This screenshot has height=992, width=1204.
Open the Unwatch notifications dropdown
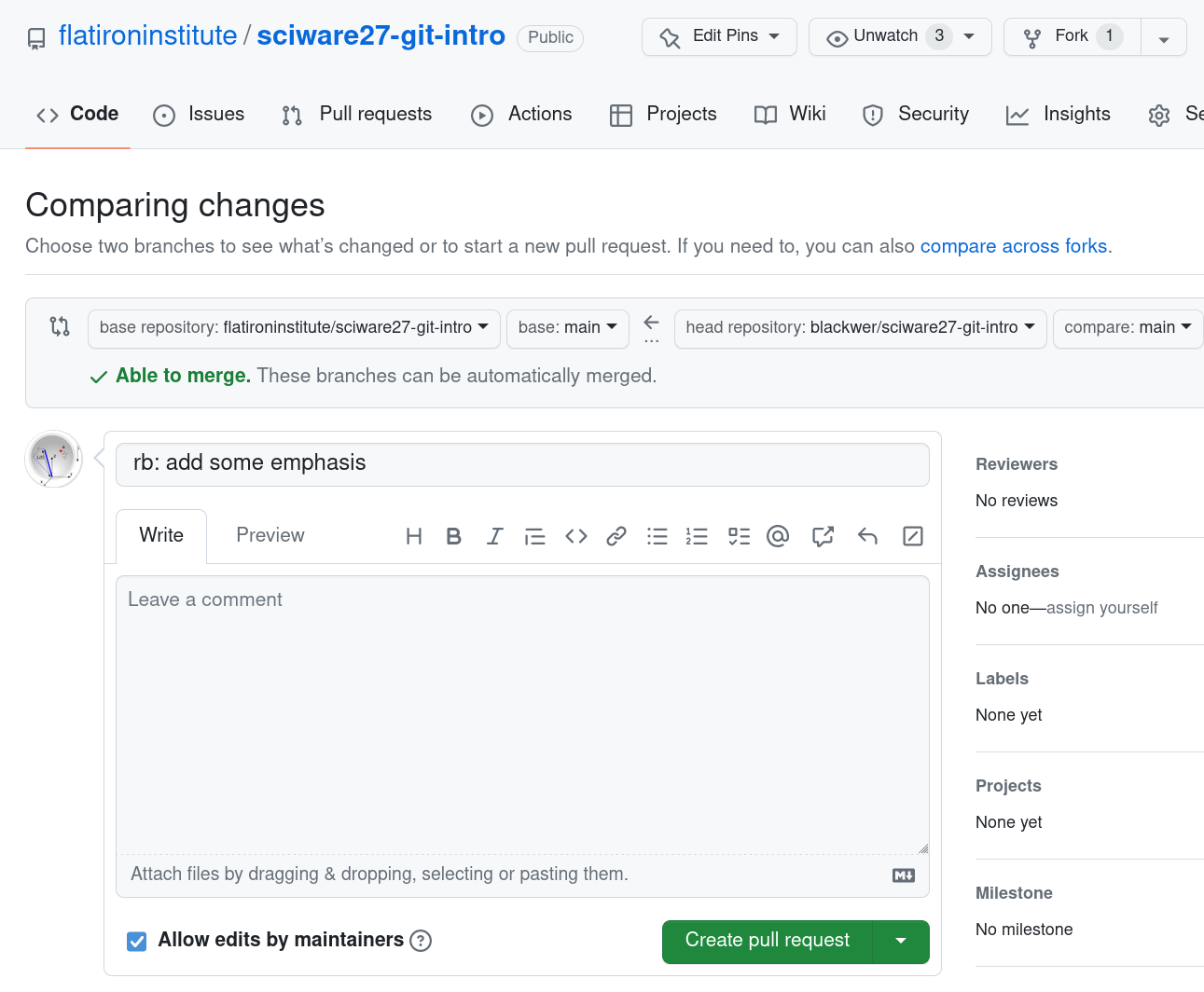(x=900, y=37)
